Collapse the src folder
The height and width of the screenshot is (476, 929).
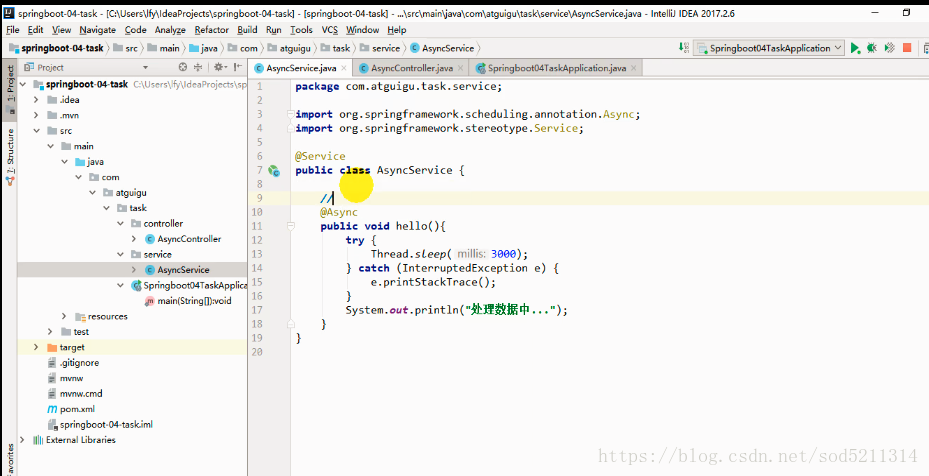point(36,130)
